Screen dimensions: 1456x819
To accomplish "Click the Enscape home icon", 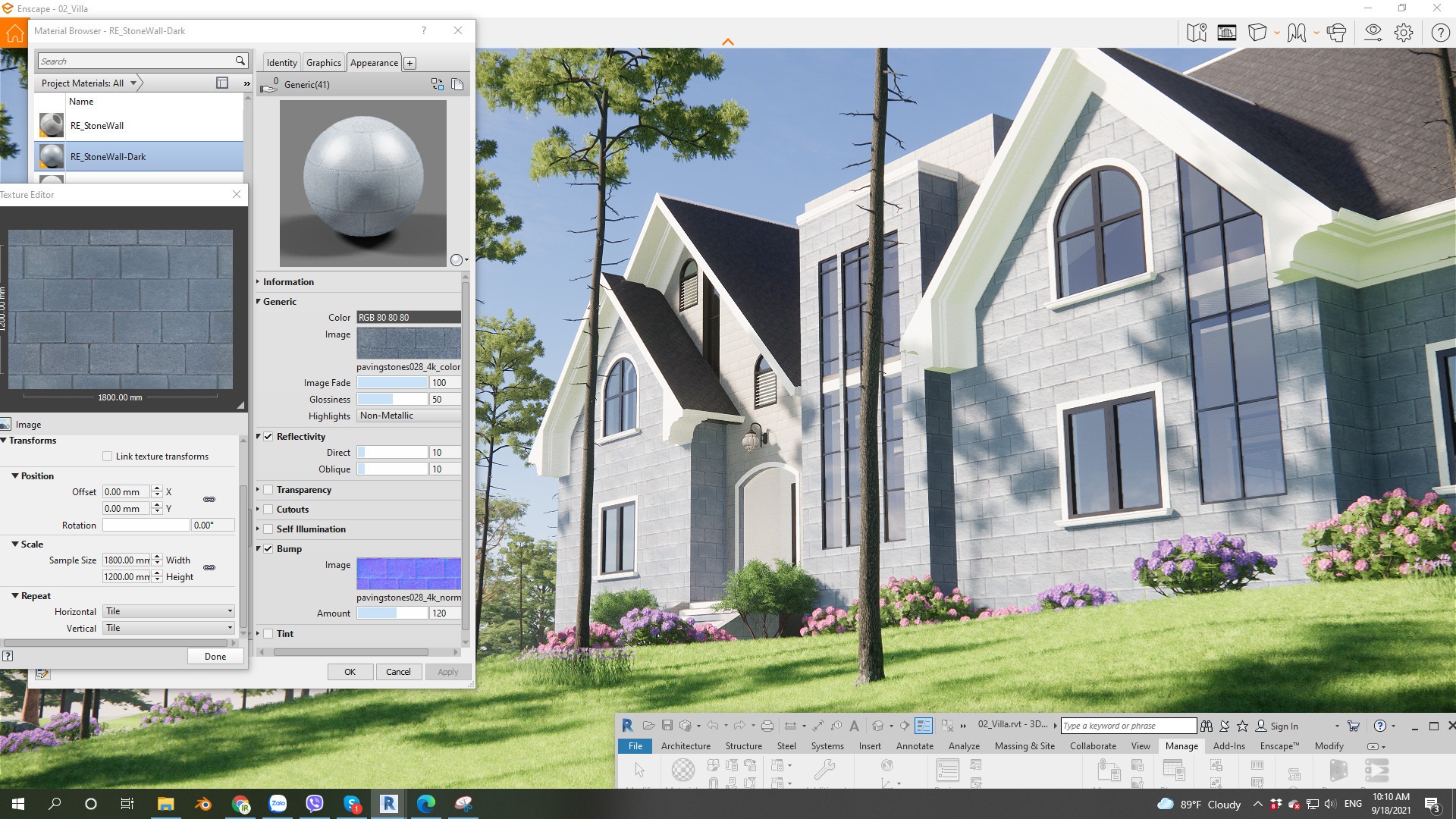I will 14,33.
